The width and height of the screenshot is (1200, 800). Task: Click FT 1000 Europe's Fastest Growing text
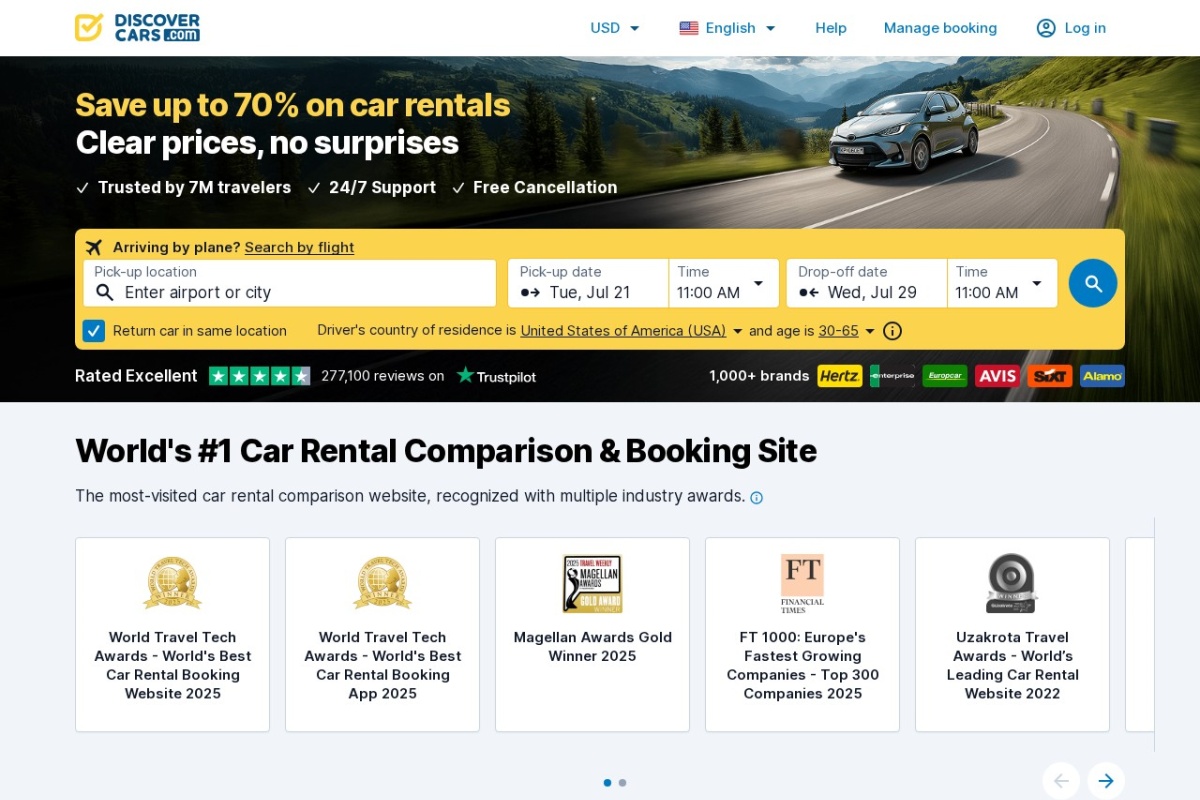(x=802, y=665)
